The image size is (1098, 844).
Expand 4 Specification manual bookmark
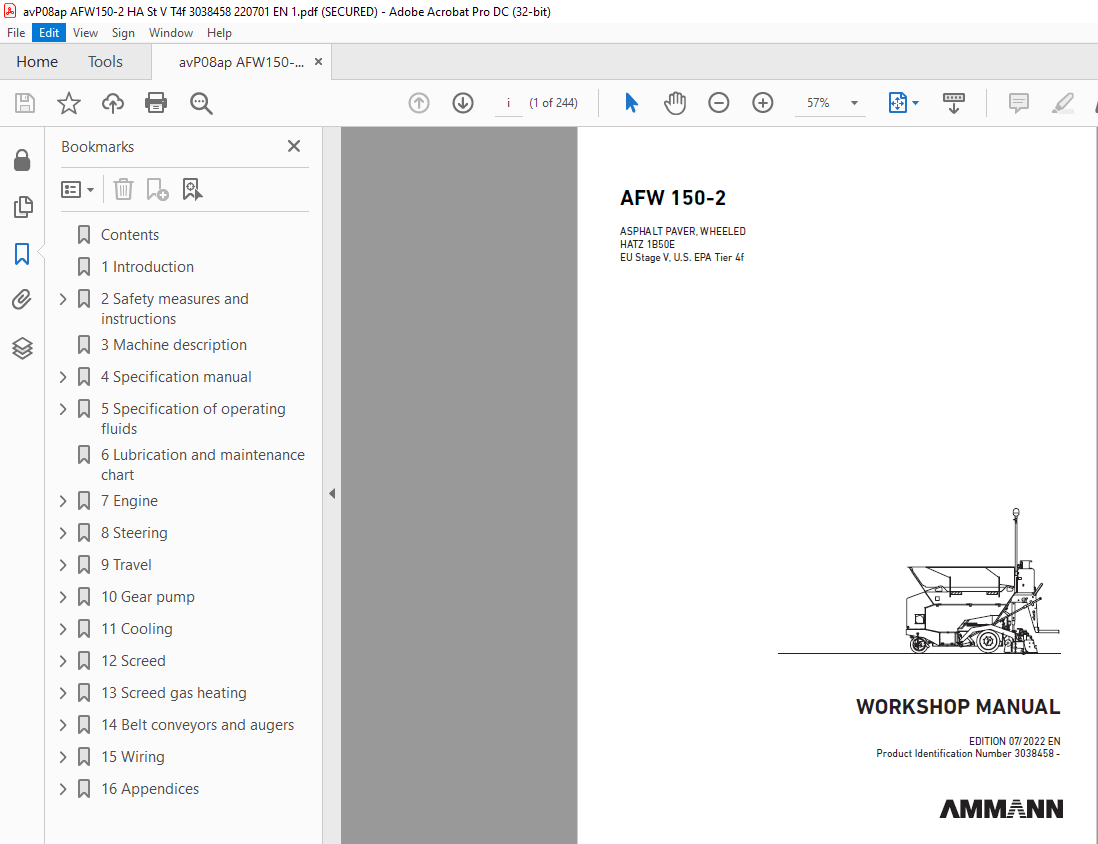click(63, 377)
